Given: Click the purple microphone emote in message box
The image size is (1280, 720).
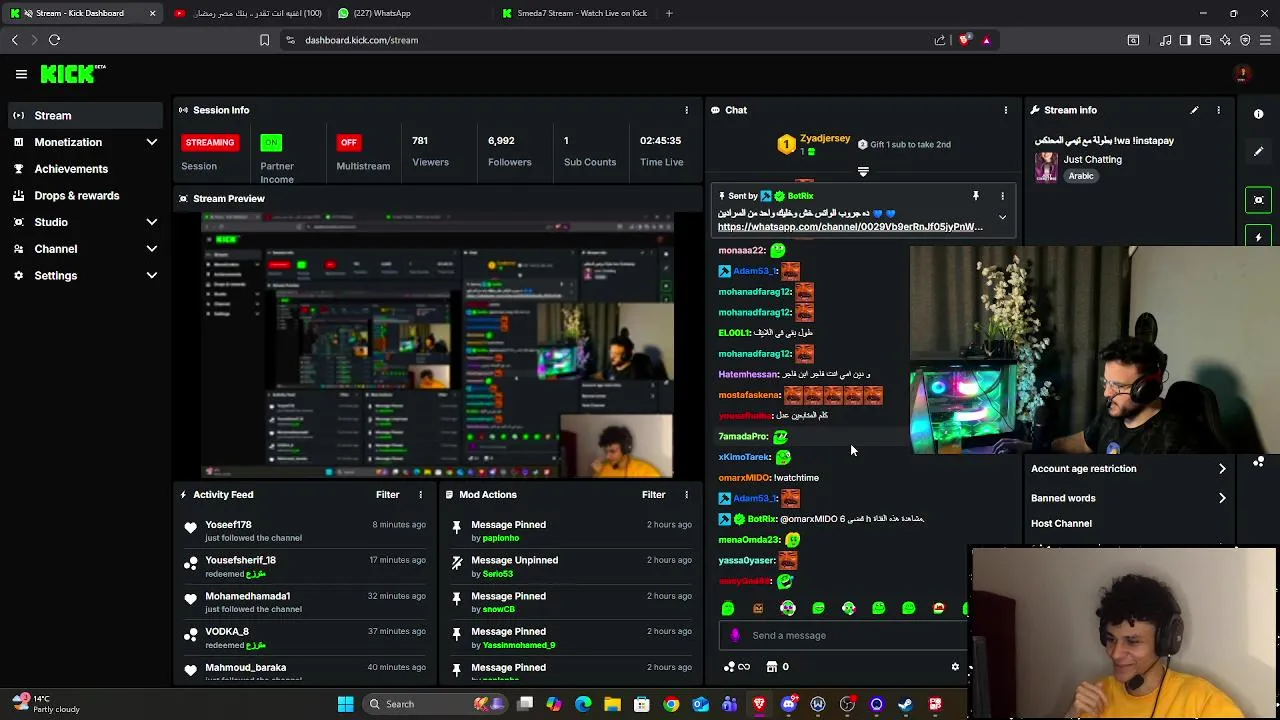Looking at the screenshot, I should [735, 635].
